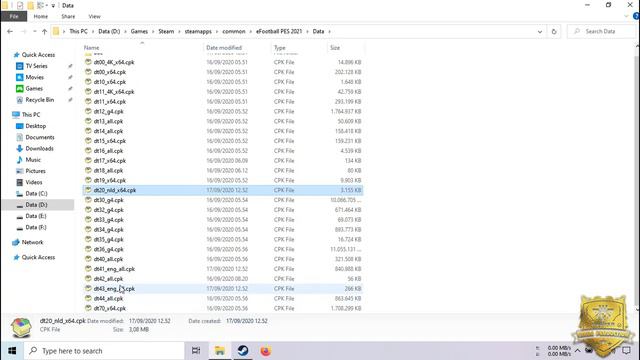Open the Share ribbon tab
The image size is (640, 360).
(68, 16)
